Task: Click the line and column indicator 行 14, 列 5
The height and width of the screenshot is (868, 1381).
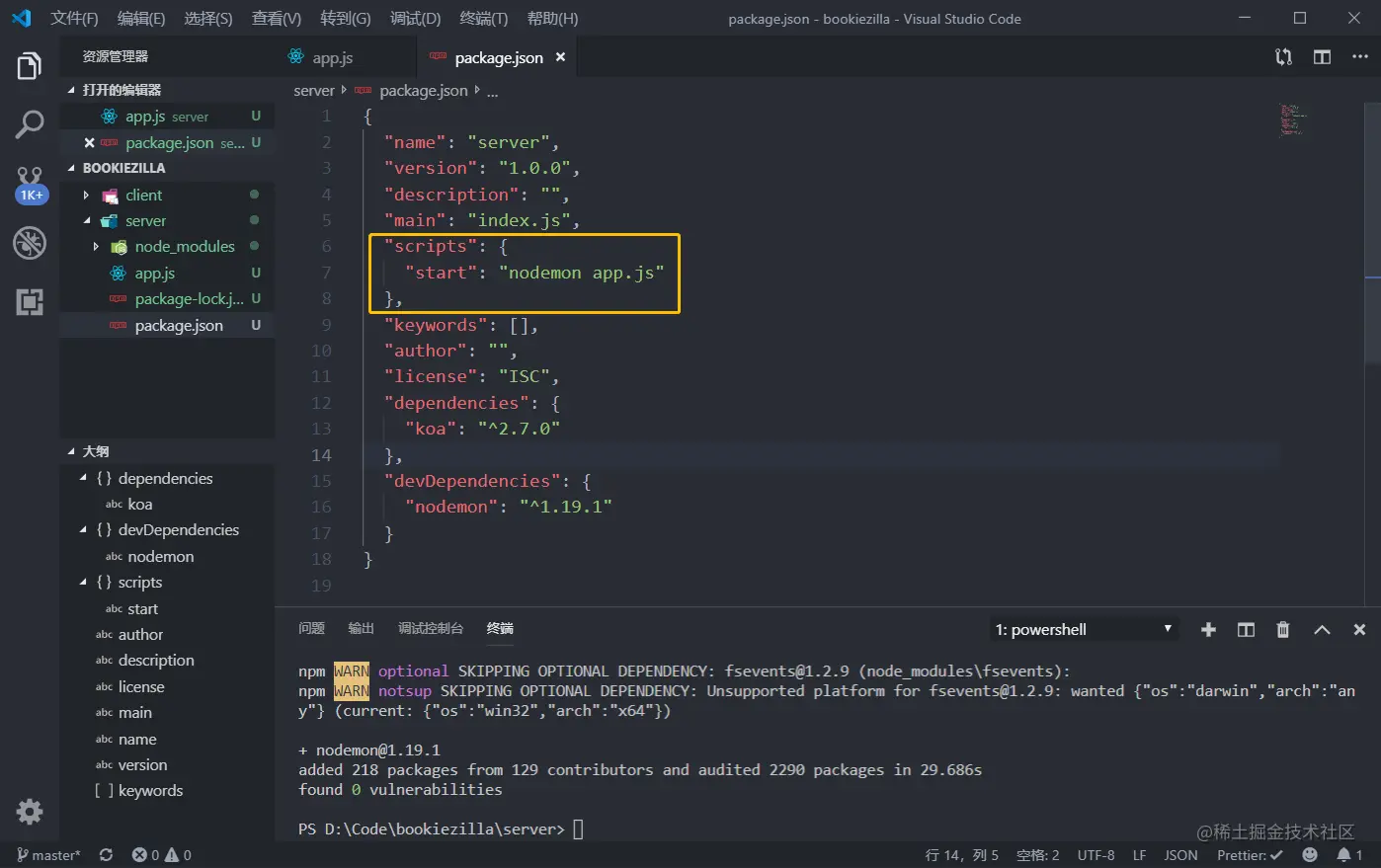Action: [962, 855]
